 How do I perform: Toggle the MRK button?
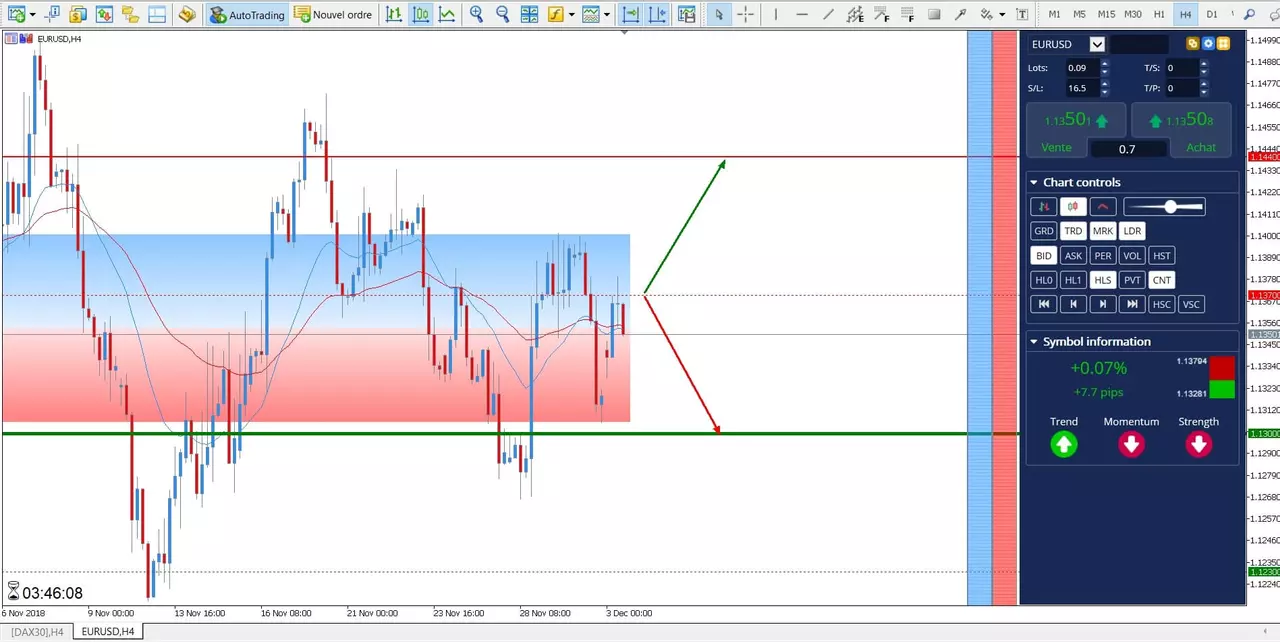(x=1102, y=231)
